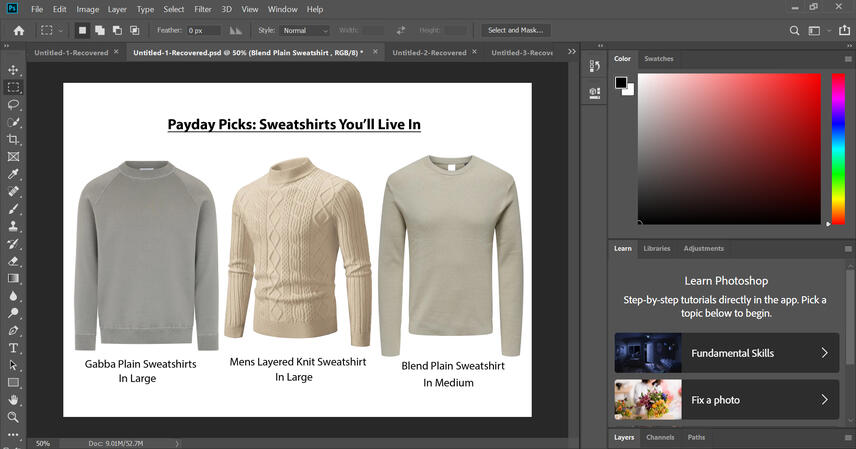Open the Layers panel options menu
856x449 pixels.
point(848,438)
